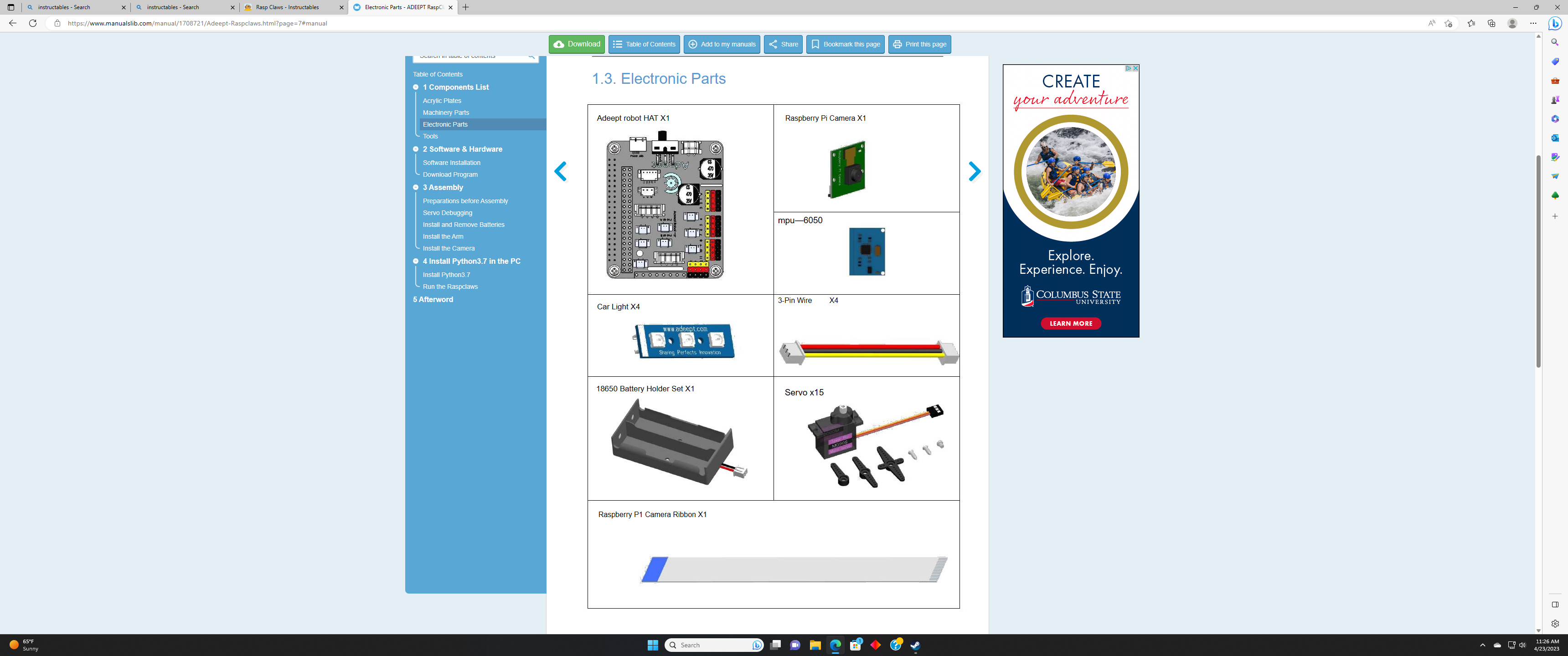This screenshot has height=656, width=1568.
Task: Bookmark this page button
Action: point(846,45)
